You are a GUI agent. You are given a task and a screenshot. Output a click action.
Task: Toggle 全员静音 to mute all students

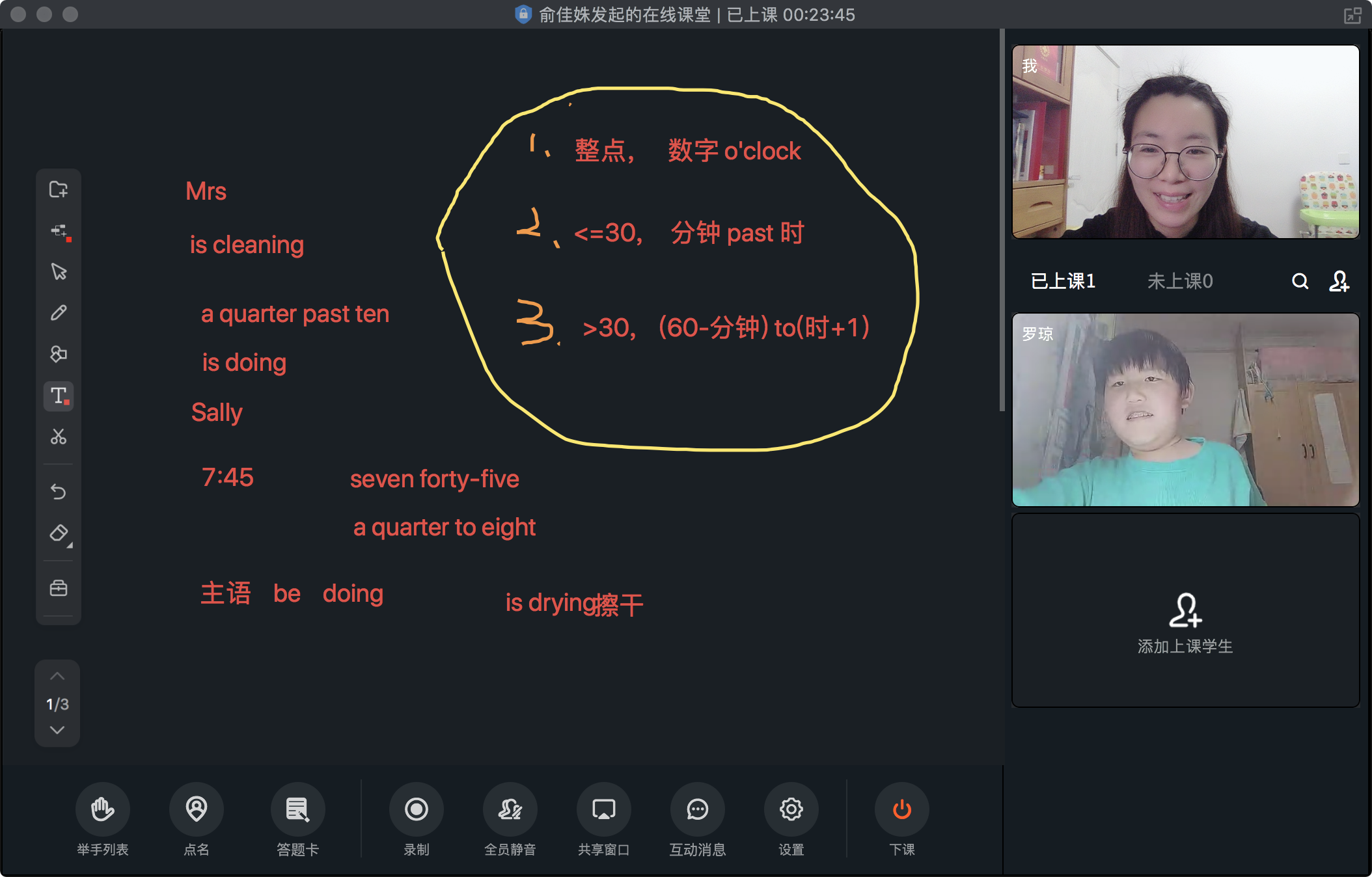click(x=510, y=809)
